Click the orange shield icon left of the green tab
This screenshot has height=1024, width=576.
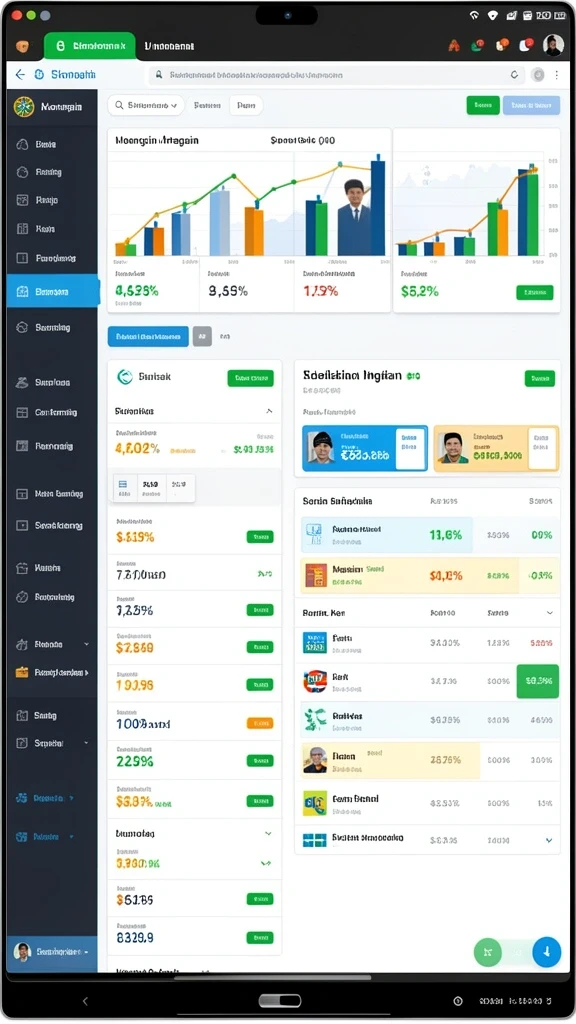tap(23, 46)
